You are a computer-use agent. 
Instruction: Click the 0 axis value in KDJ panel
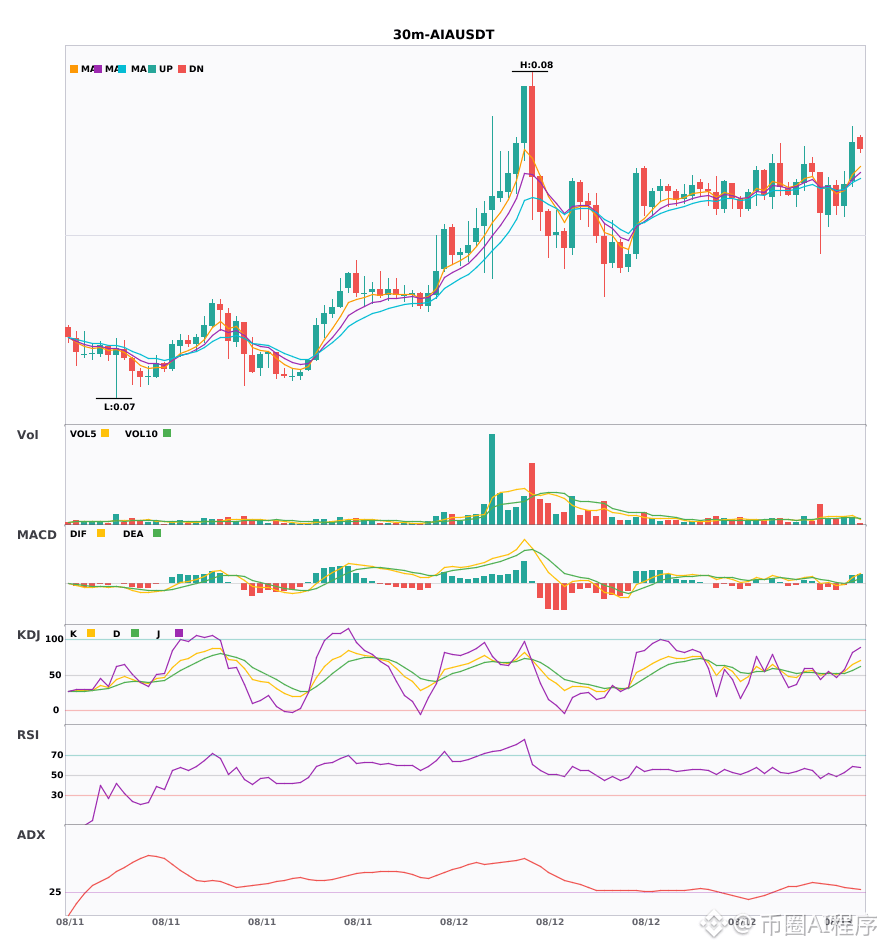tap(56, 710)
